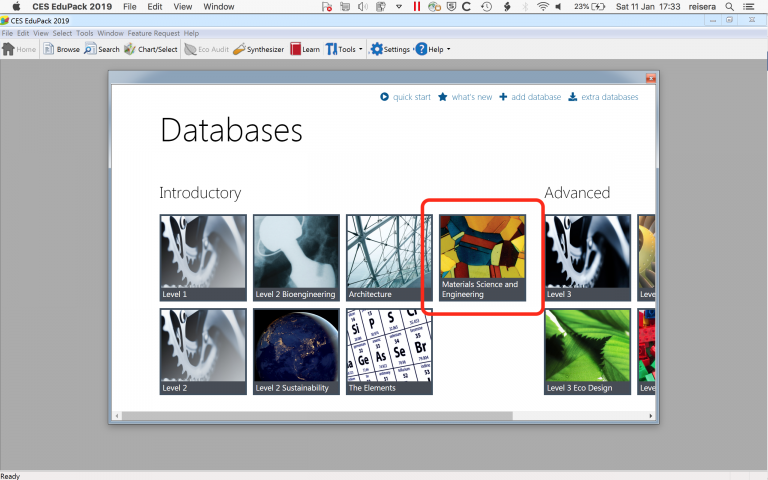Click the Wi-Fi status icon
Screen dimensions: 768x480
click(542, 6)
